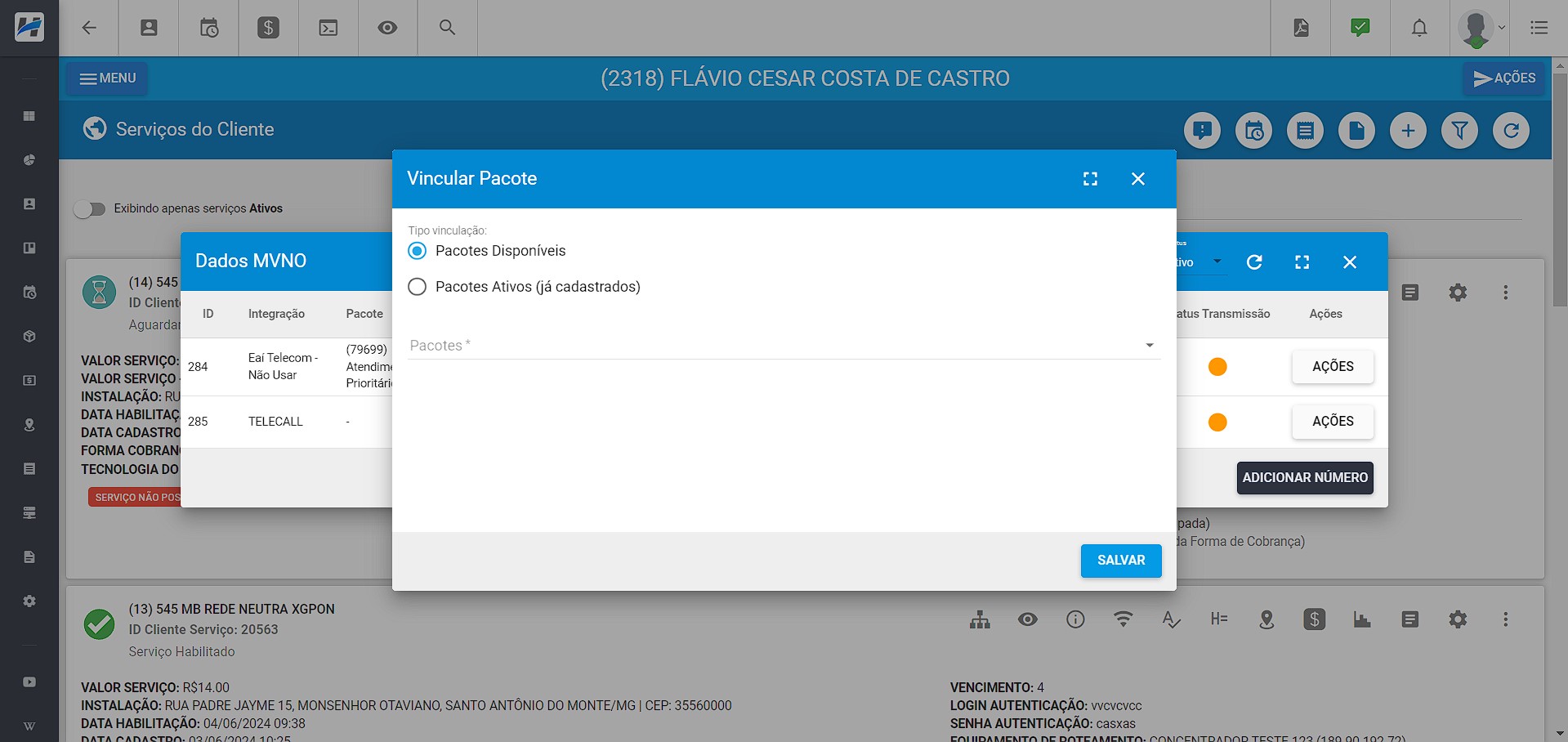The width and height of the screenshot is (1568, 742).
Task: Open the PDF document icon
Action: pyautogui.click(x=1301, y=28)
